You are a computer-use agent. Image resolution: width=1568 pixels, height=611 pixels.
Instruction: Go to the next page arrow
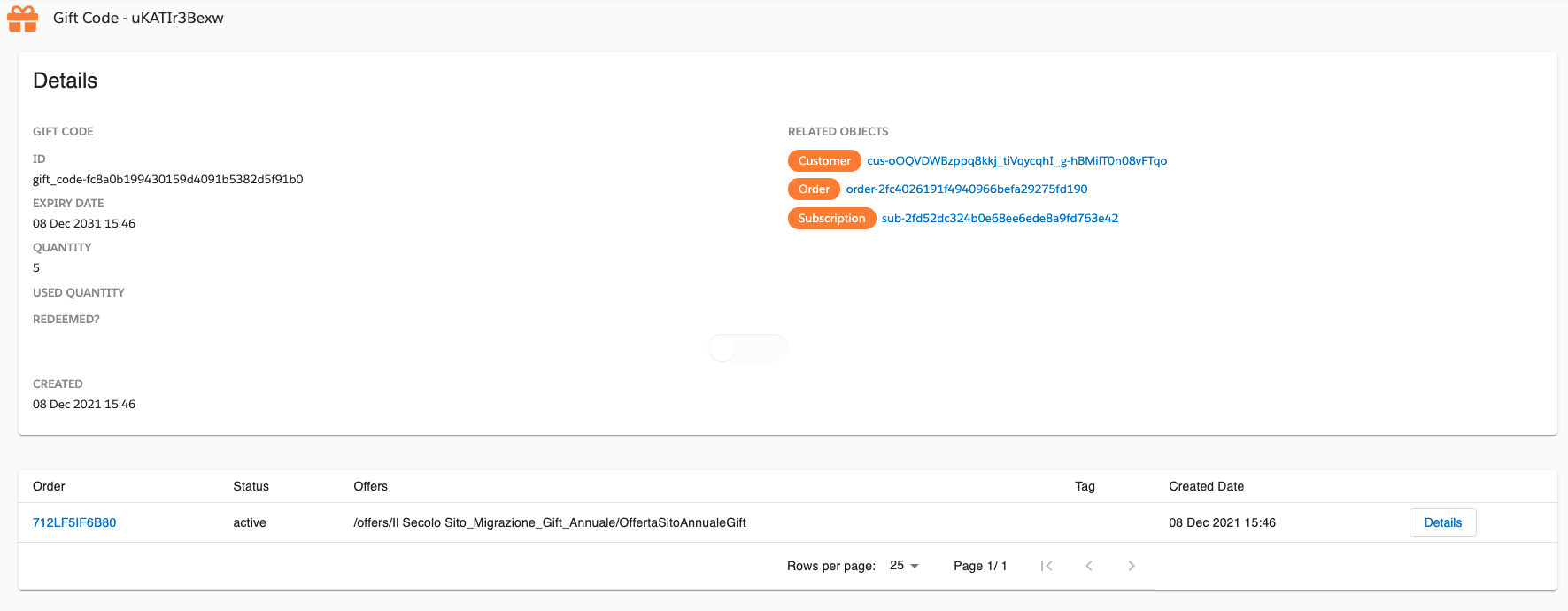[x=1131, y=566]
